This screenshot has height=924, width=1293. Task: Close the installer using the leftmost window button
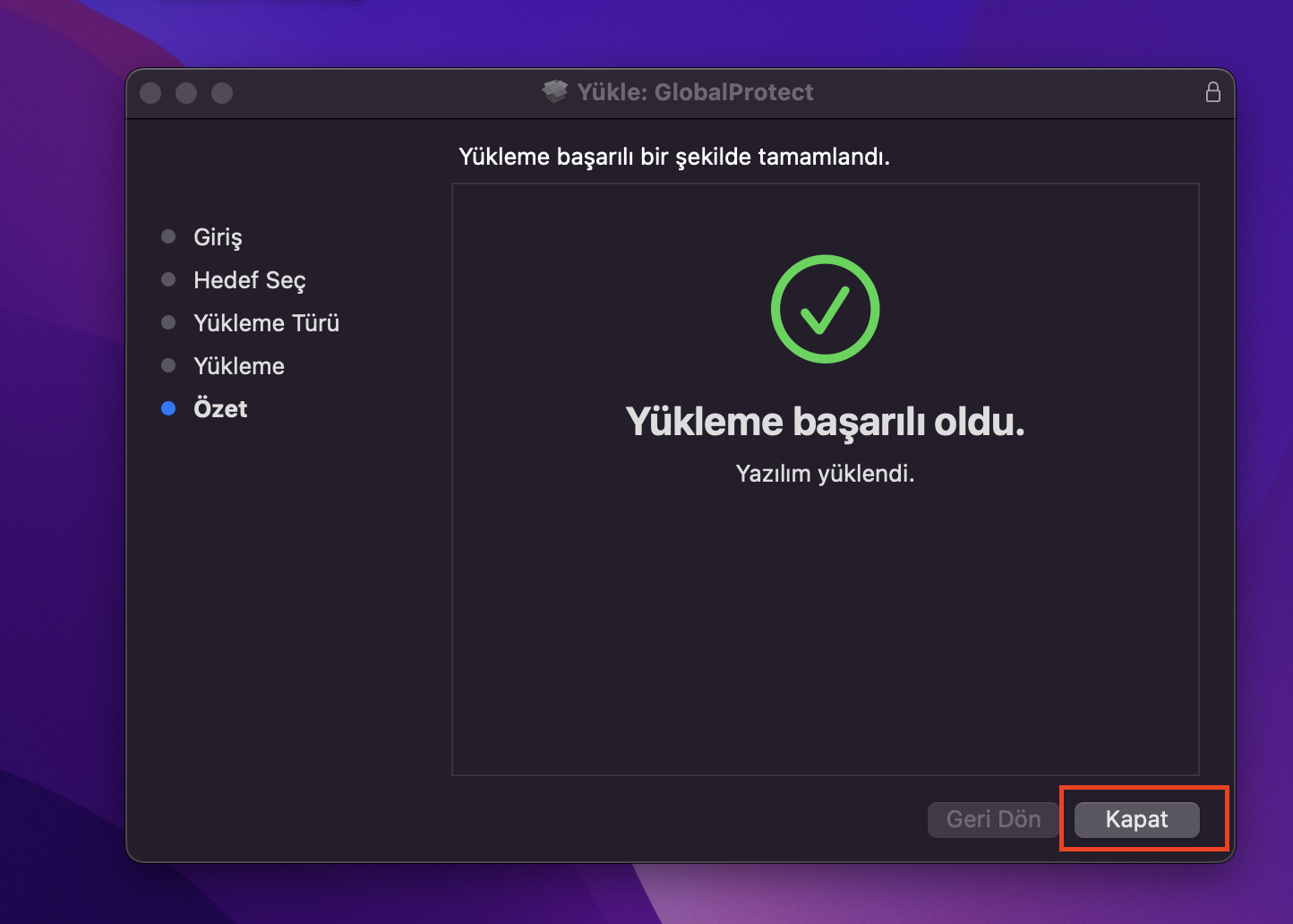click(x=150, y=93)
